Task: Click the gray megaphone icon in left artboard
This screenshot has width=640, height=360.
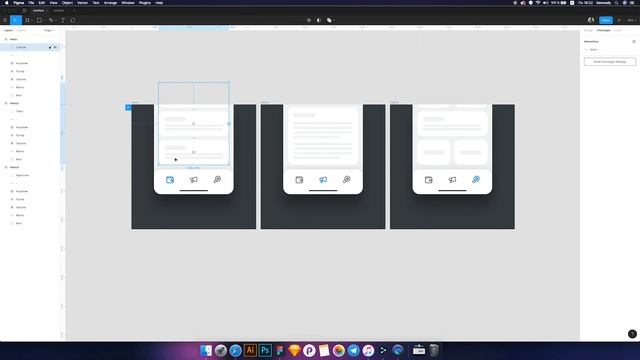Action: [193, 180]
